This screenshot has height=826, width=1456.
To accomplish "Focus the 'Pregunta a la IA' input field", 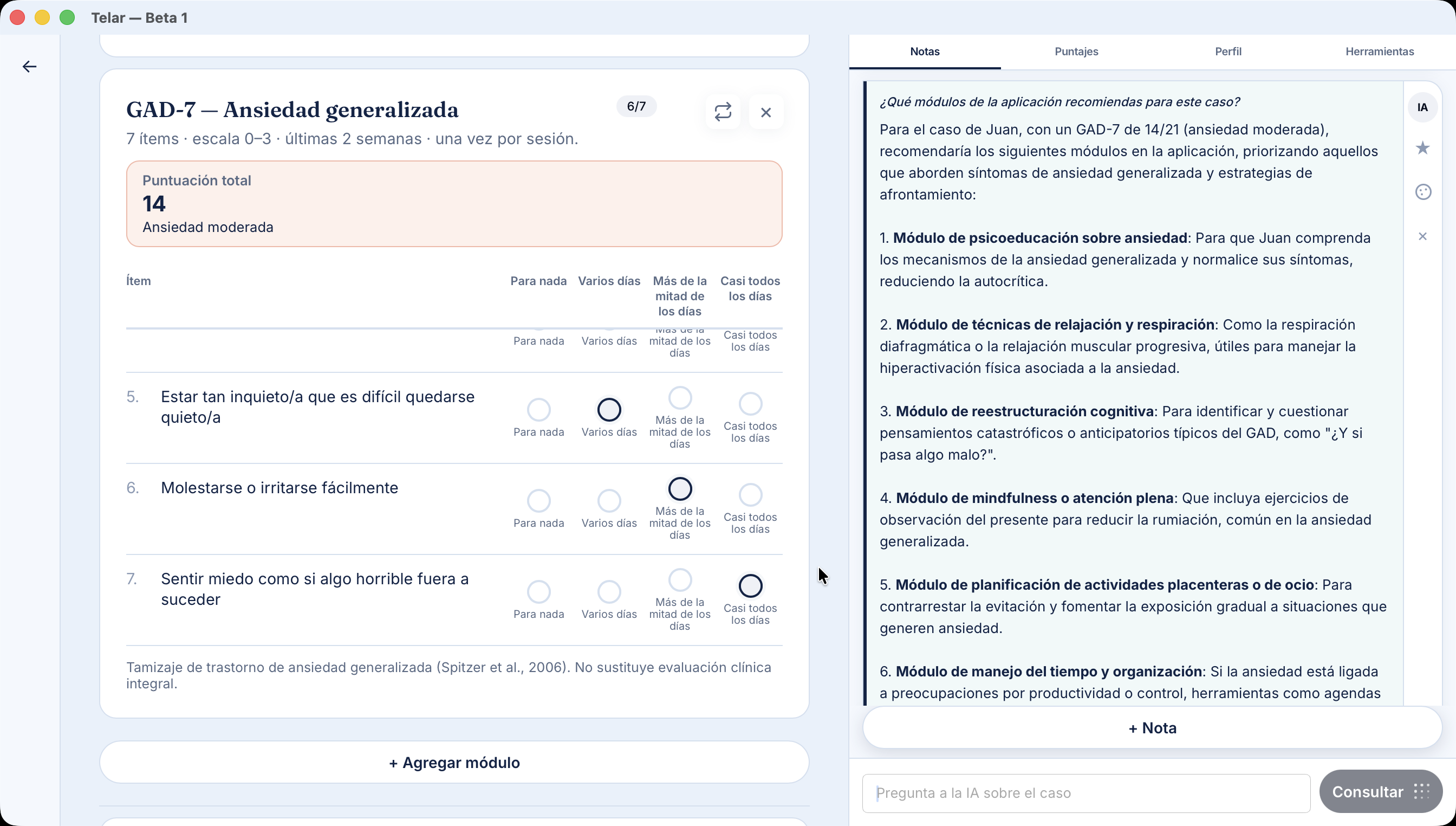I will [1087, 793].
